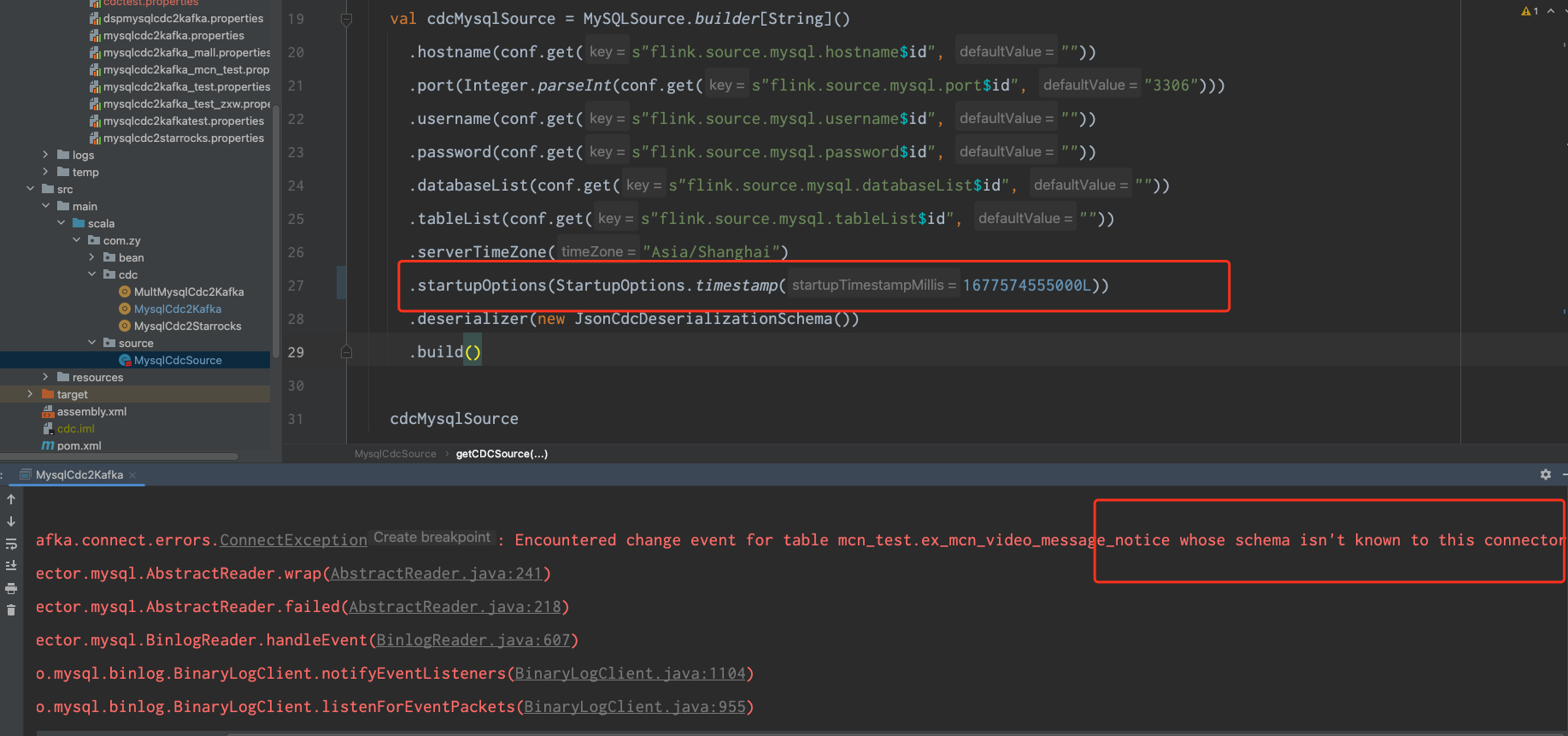Click the up stack trace arrow icon
The height and width of the screenshot is (736, 1568).
11,499
